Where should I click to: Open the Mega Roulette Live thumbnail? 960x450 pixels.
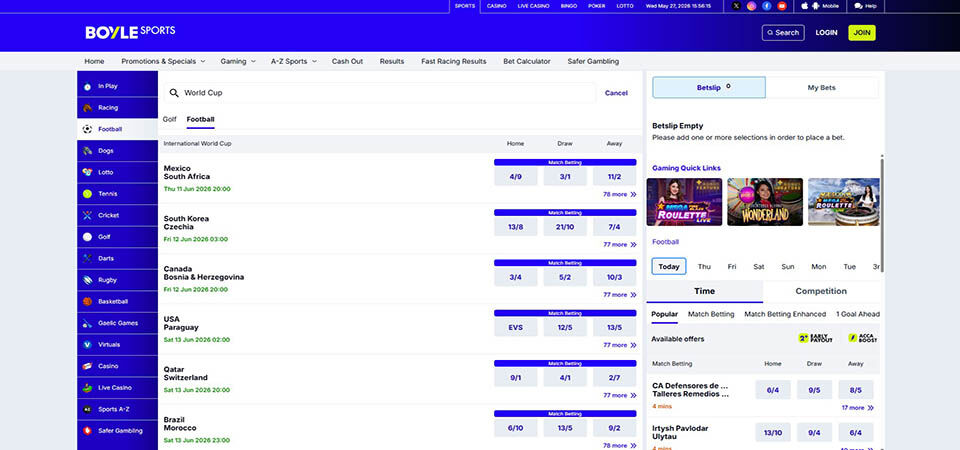pos(684,202)
